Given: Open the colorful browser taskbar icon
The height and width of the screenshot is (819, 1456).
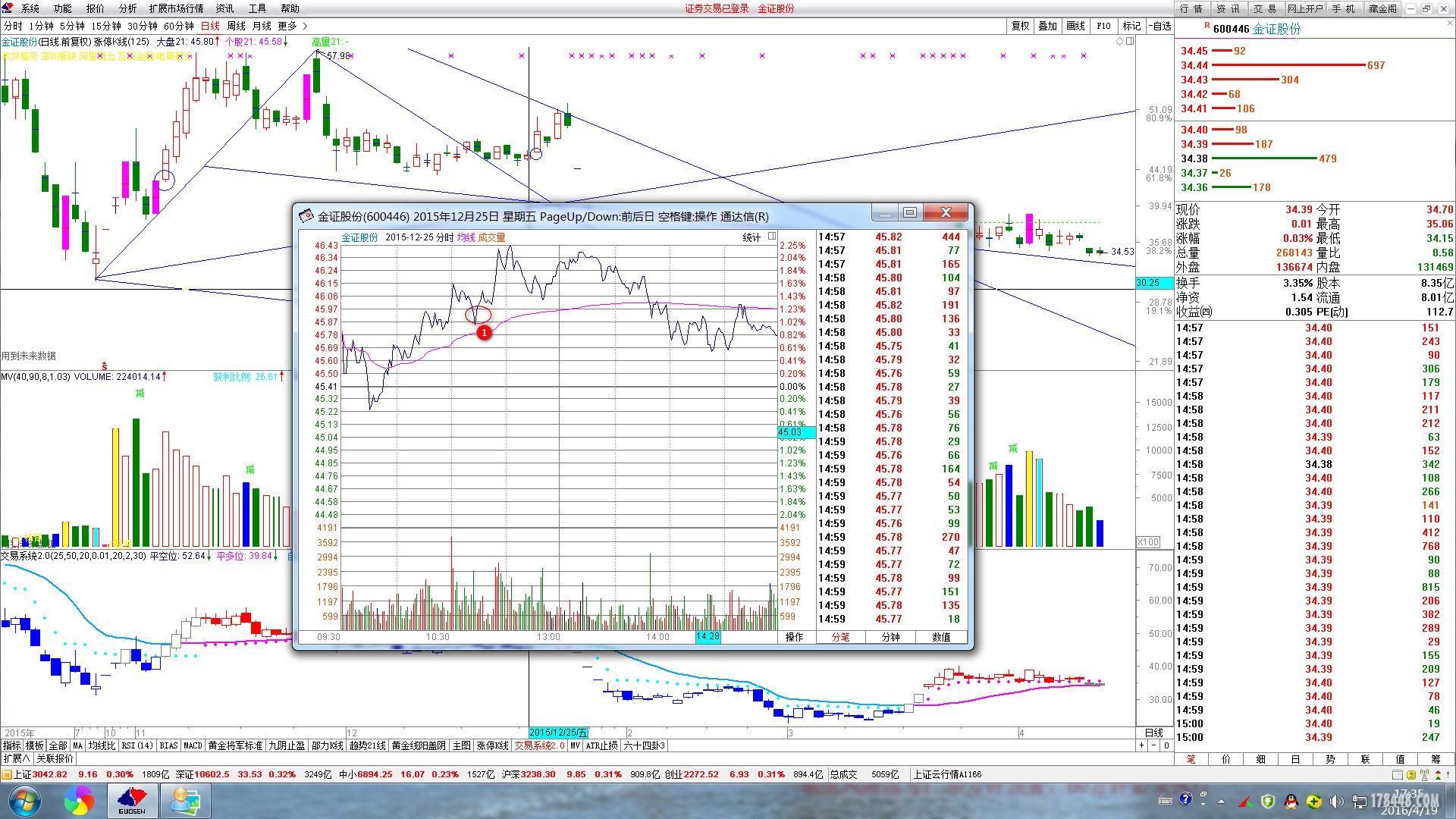Looking at the screenshot, I should pos(80,802).
